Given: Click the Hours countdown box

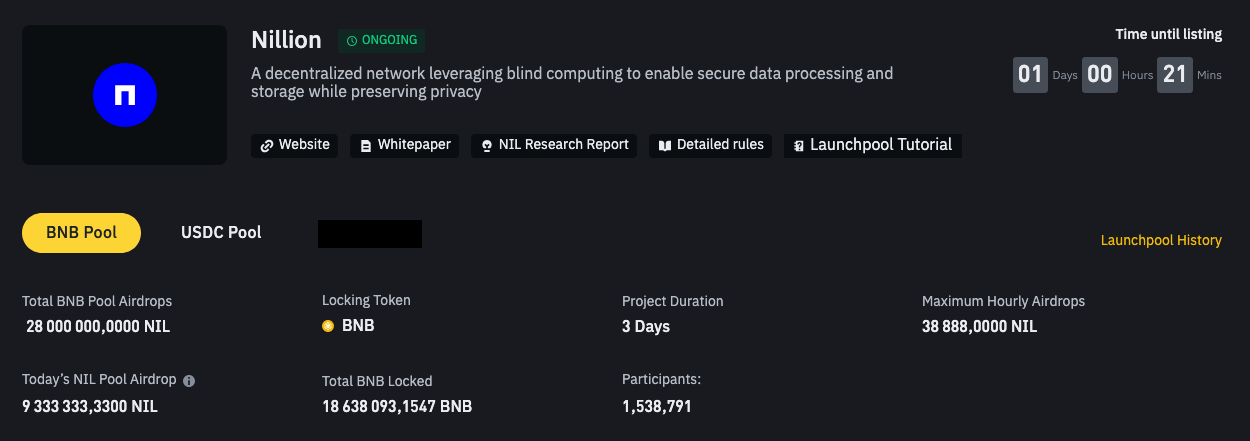Looking at the screenshot, I should pos(1100,75).
